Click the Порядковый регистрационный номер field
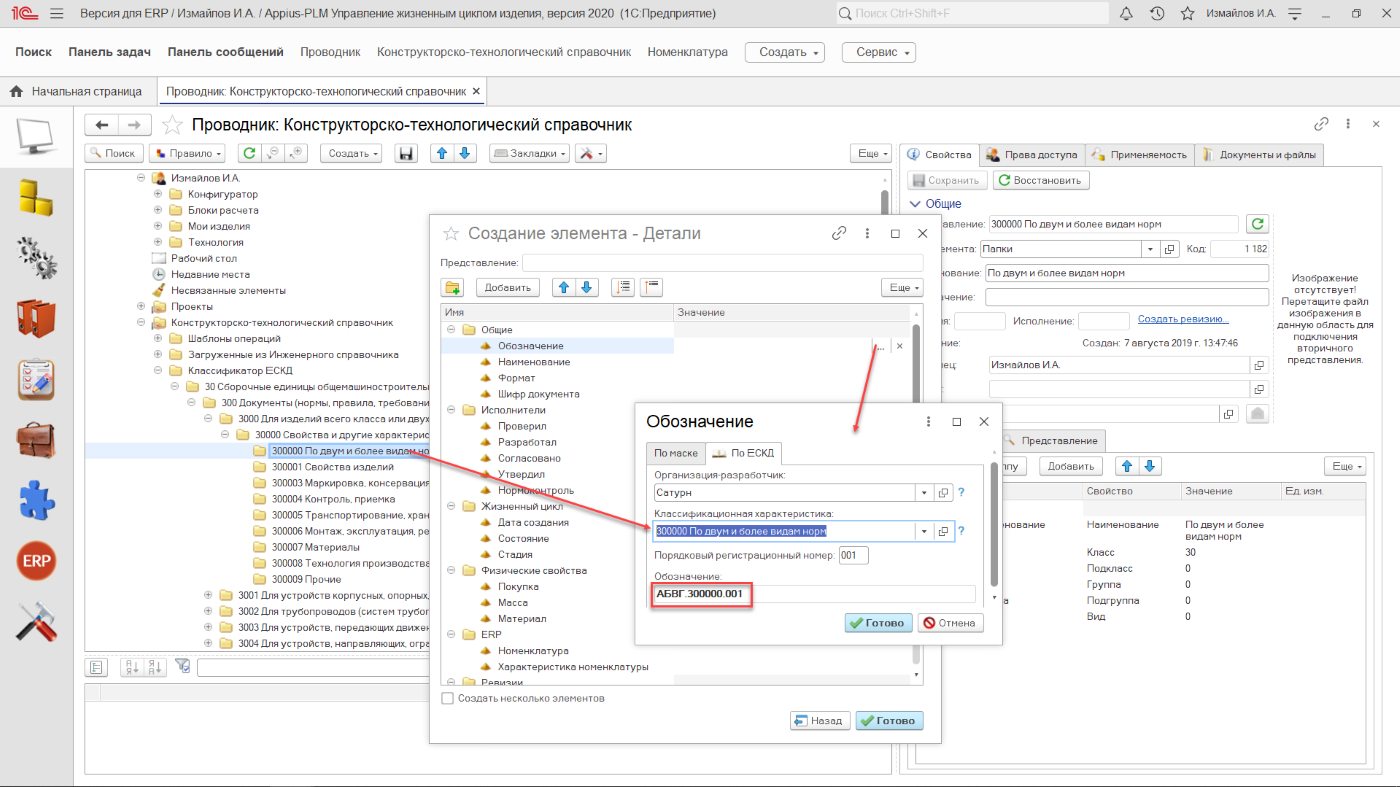The height and width of the screenshot is (787, 1400). tap(854, 555)
